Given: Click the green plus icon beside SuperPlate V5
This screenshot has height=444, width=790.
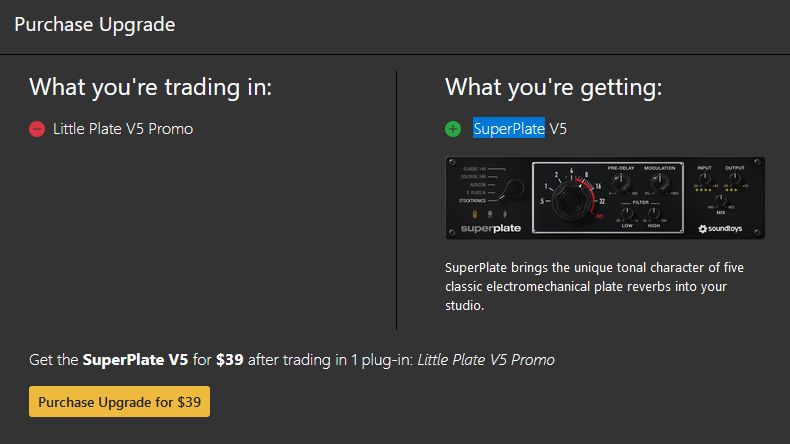Looking at the screenshot, I should pos(453,129).
